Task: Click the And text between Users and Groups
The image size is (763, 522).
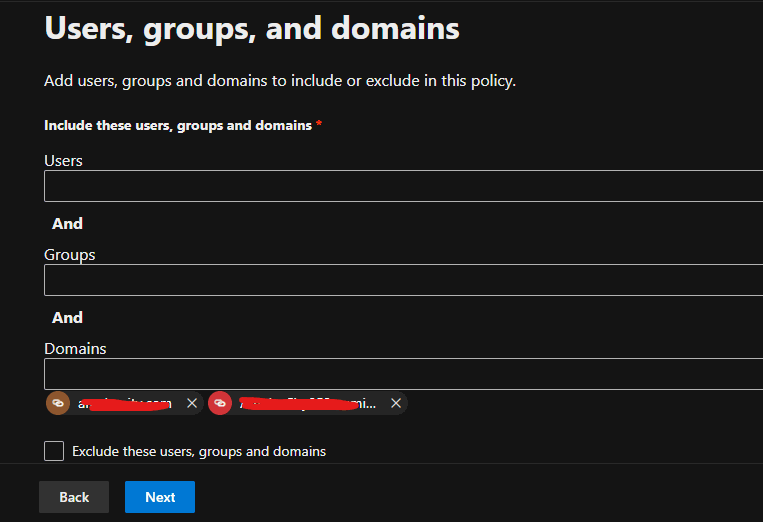Action: pyautogui.click(x=67, y=223)
